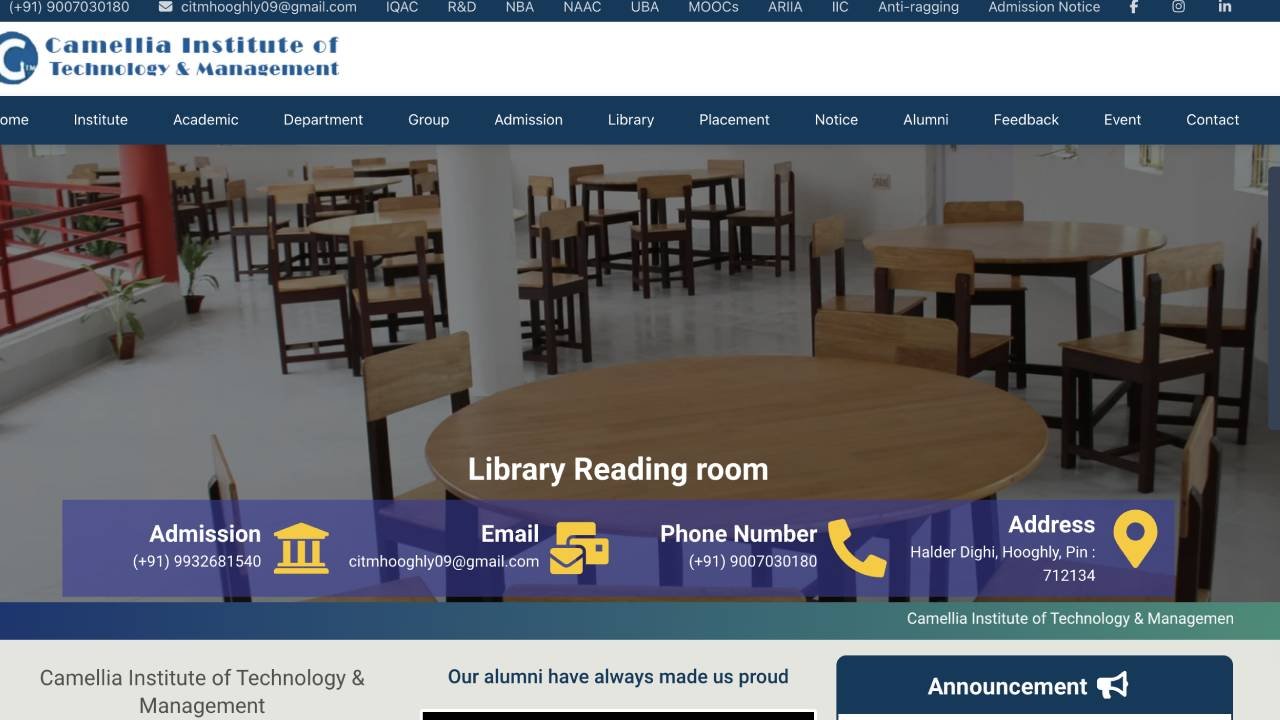Image resolution: width=1280 pixels, height=720 pixels.
Task: Expand the Admission navigation menu
Action: click(x=528, y=120)
